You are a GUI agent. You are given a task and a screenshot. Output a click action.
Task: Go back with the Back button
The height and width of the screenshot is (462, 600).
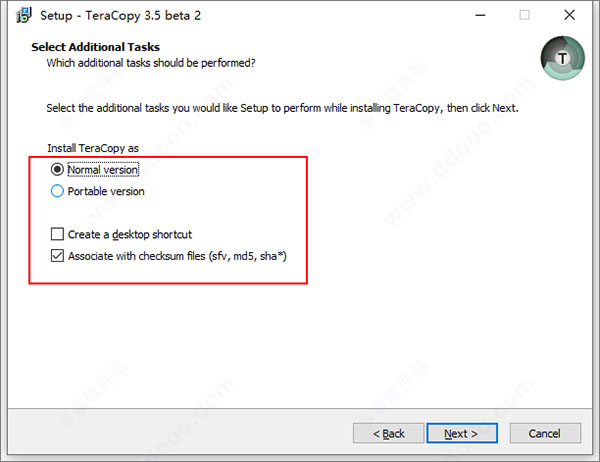click(388, 433)
